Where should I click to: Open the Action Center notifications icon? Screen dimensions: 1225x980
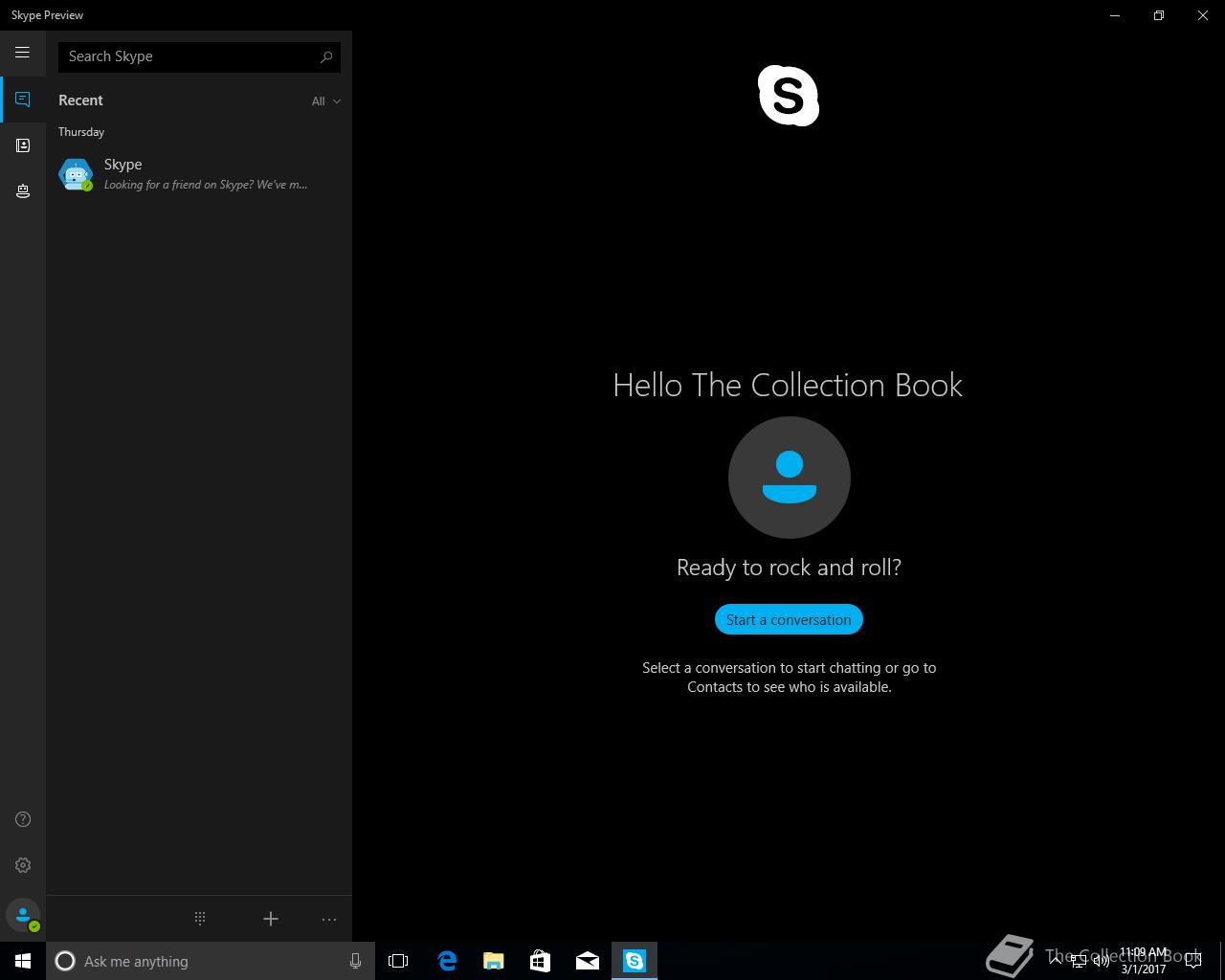(x=1192, y=961)
